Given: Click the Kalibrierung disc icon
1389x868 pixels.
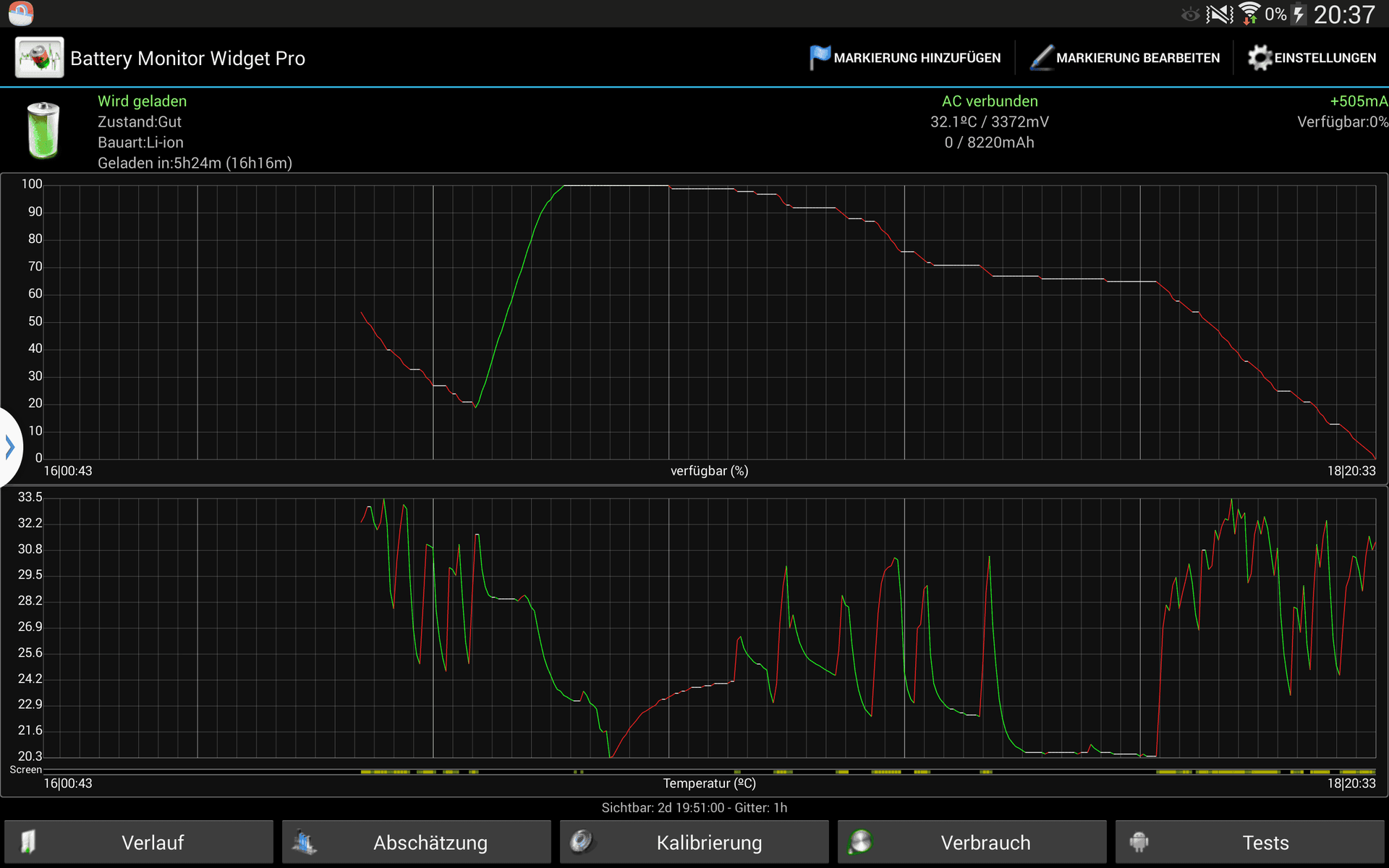Looking at the screenshot, I should pos(581,841).
